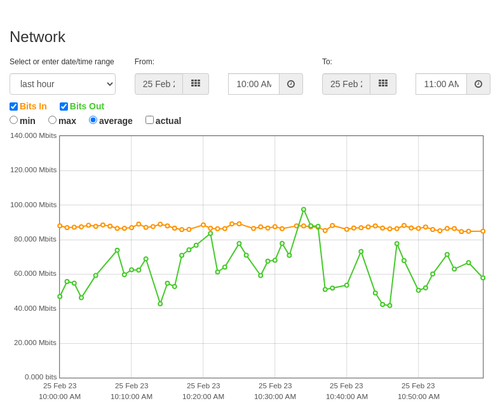Click the 100.000 Mbits axis label
This screenshot has height=403, width=500.
click(33, 205)
